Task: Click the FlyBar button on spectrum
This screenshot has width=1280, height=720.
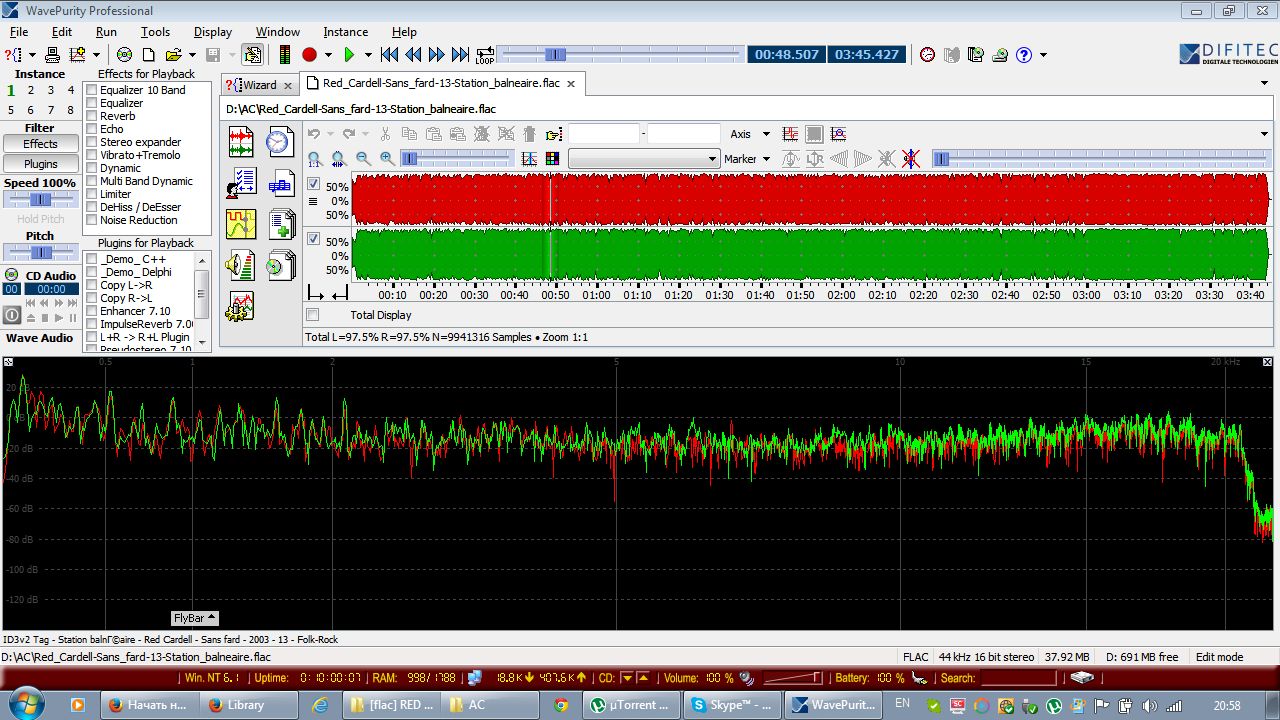Action: [x=195, y=618]
